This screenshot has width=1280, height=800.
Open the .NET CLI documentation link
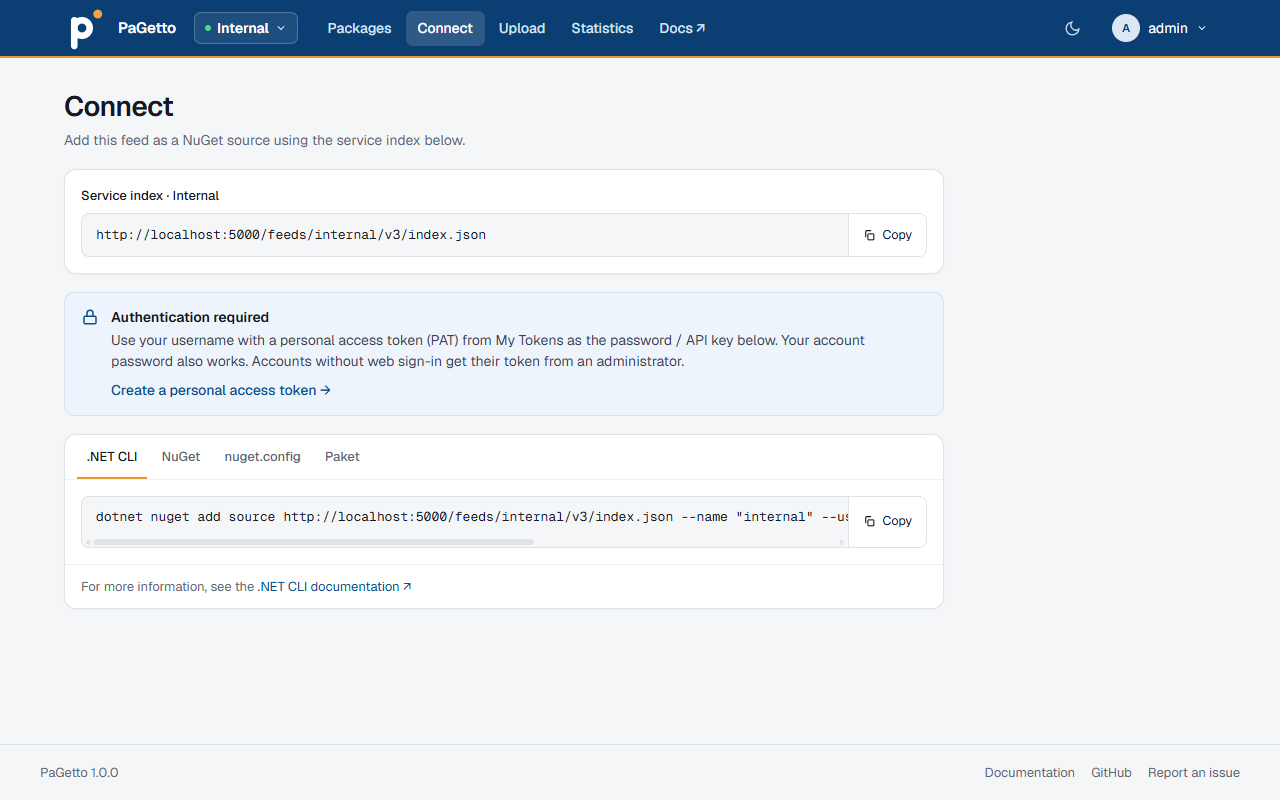pos(334,587)
